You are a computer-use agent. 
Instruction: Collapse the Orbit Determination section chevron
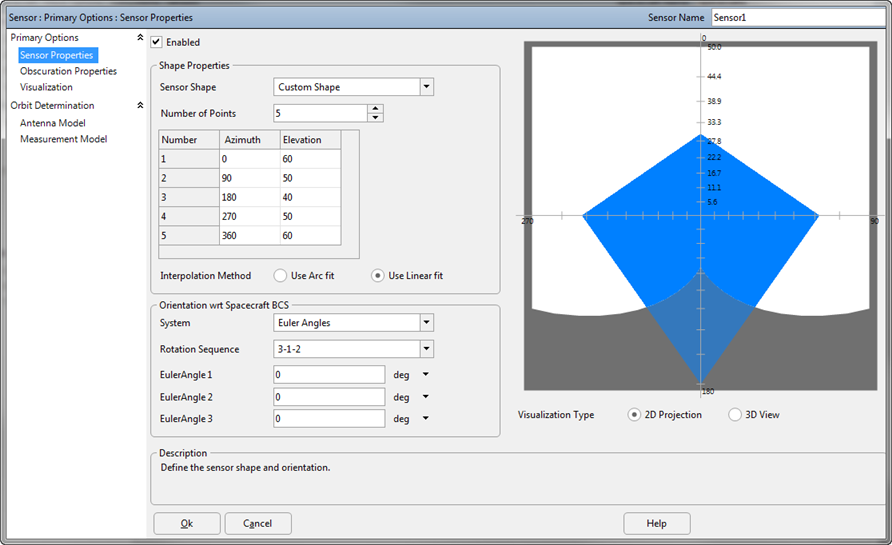click(x=140, y=105)
